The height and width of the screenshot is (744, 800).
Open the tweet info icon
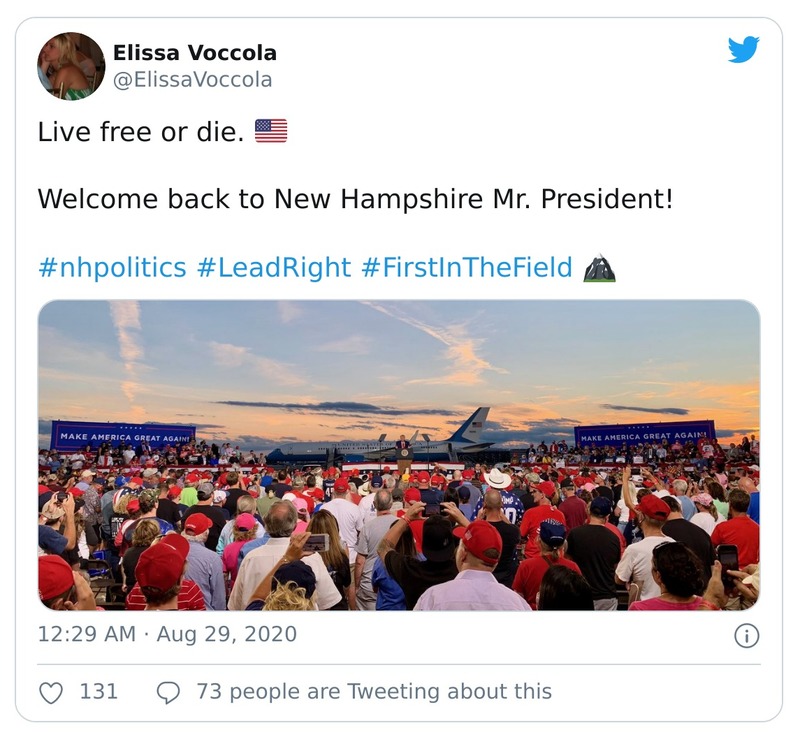[746, 635]
